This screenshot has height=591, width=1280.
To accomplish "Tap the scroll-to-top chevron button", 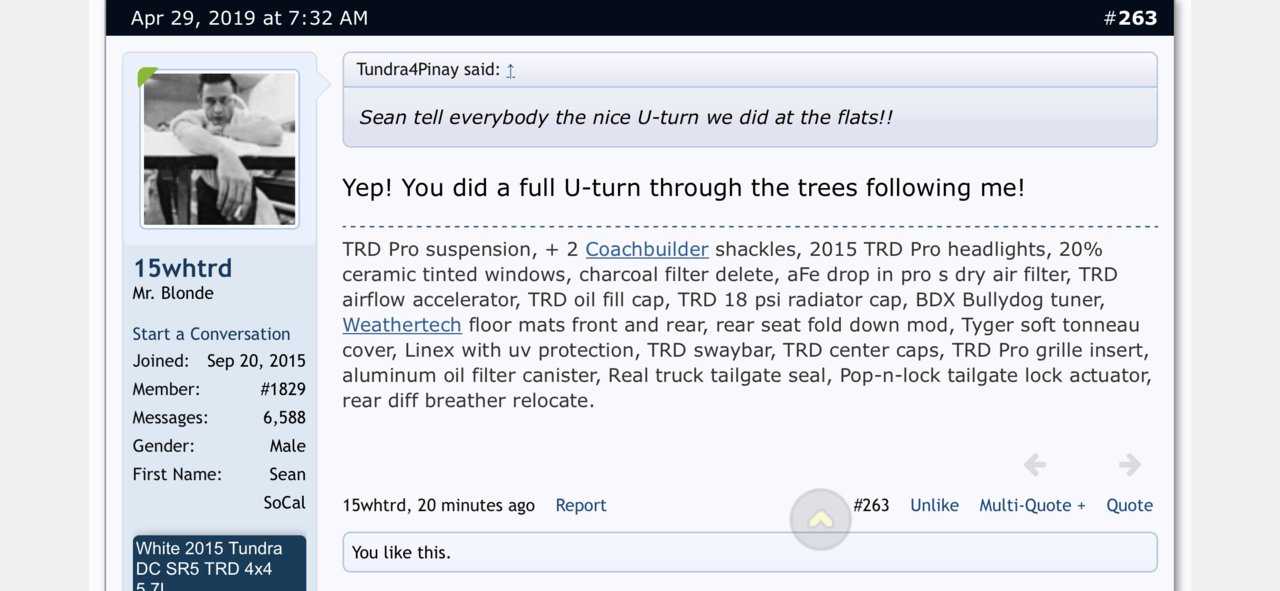I will [820, 519].
